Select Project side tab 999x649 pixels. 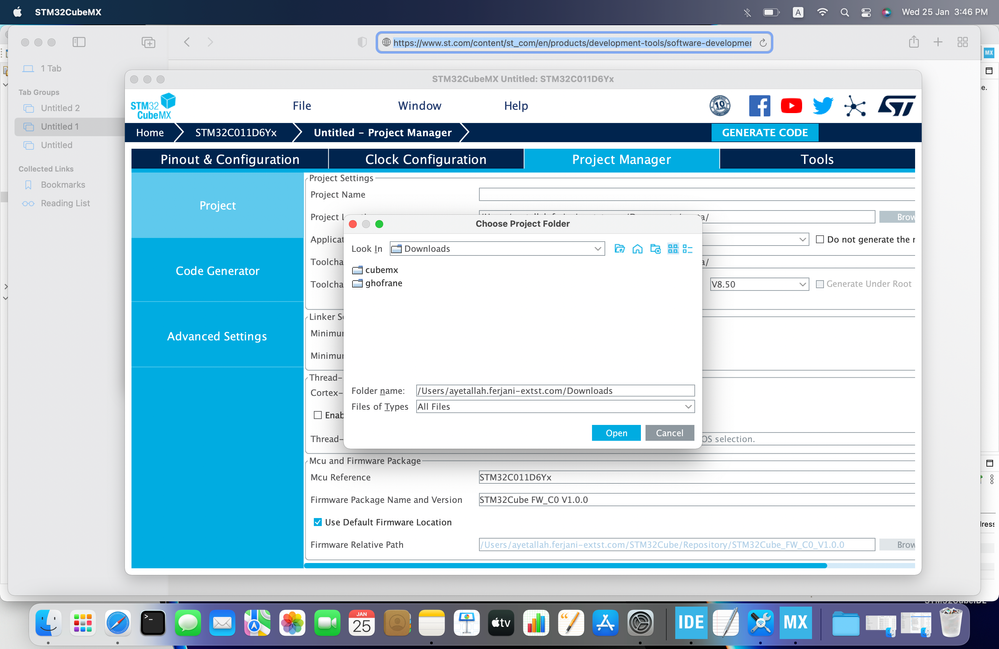[x=217, y=205]
